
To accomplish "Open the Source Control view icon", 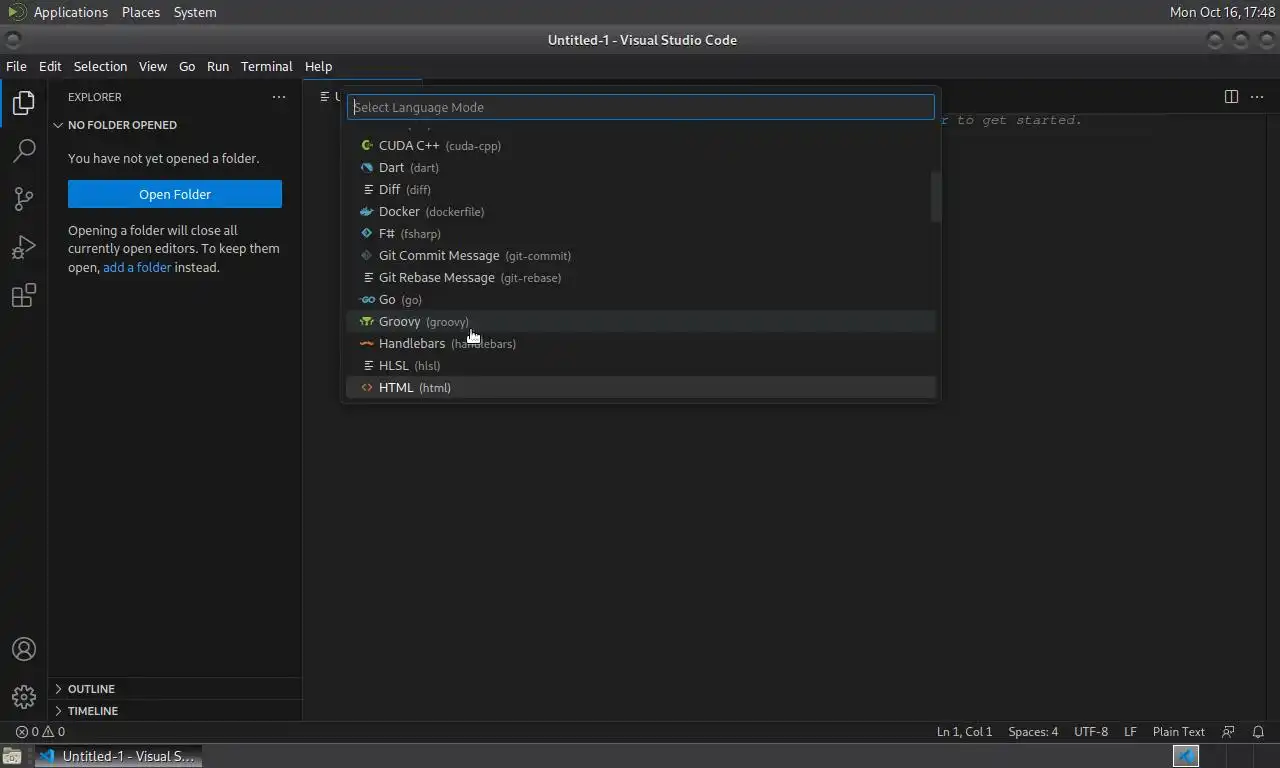I will [x=24, y=199].
